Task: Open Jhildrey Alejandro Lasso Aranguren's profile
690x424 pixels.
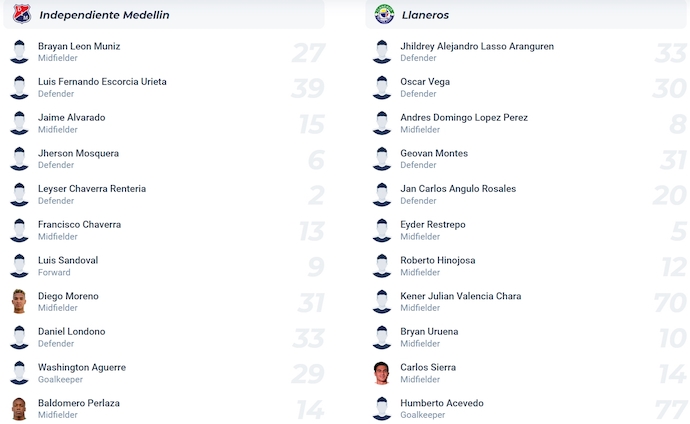Action: [x=476, y=47]
